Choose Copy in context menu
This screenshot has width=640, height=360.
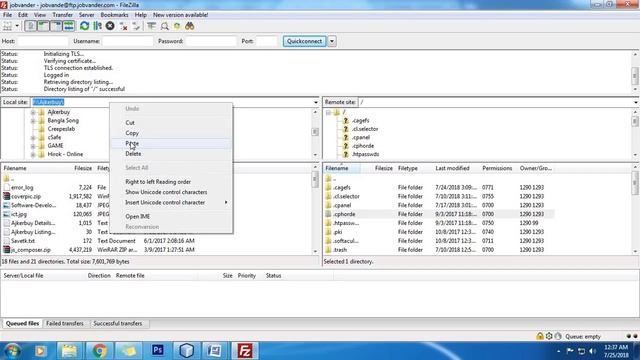coord(171,133)
